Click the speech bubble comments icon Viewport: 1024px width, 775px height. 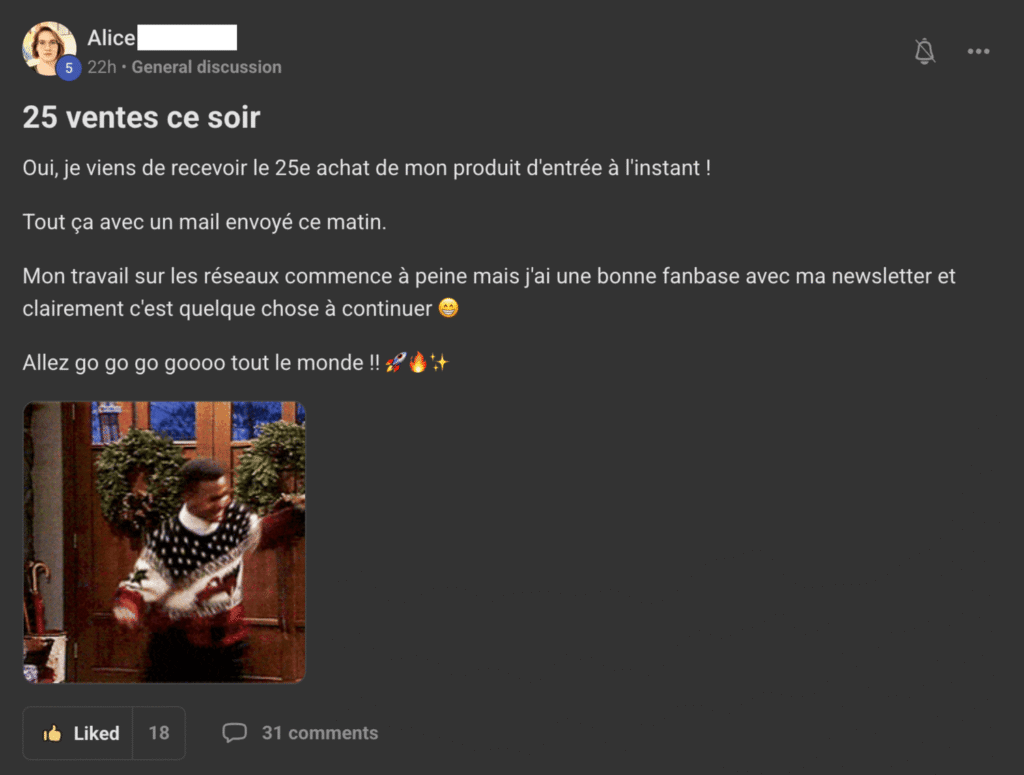coord(234,733)
